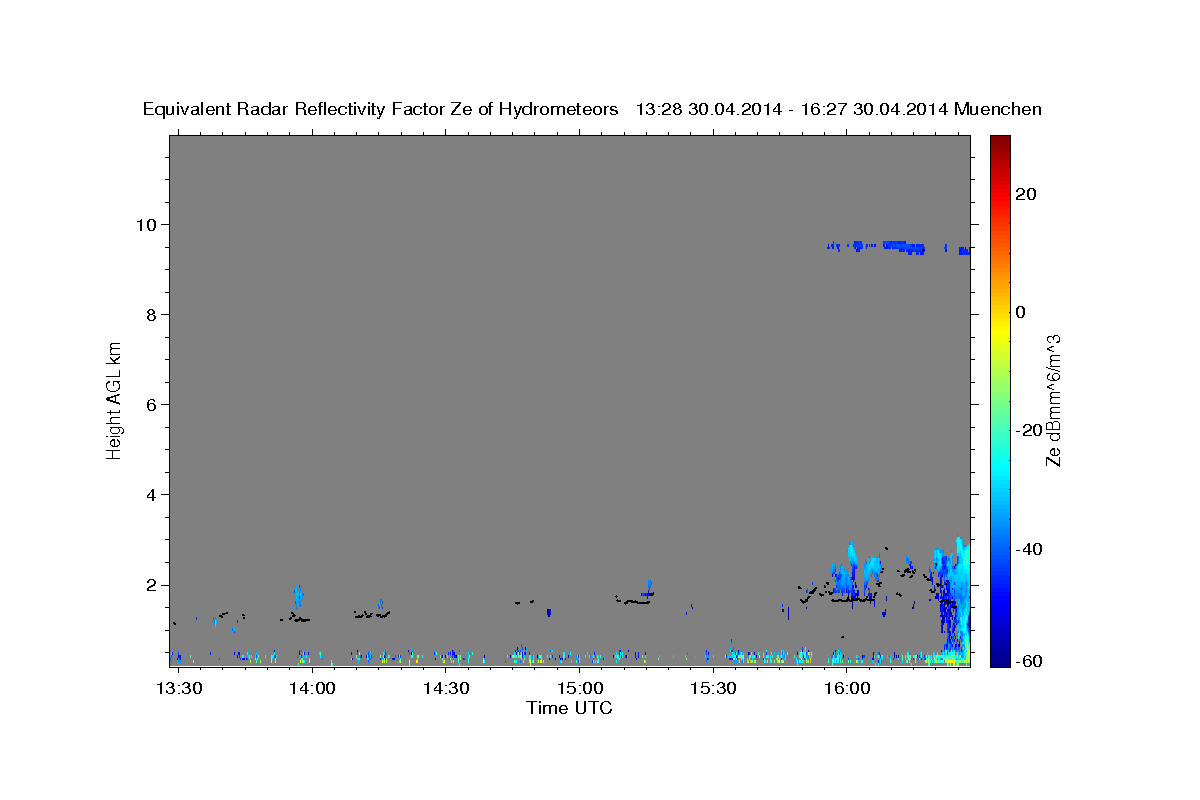The height and width of the screenshot is (800, 1200).
Task: Click the dark blue bottom of the colorbar
Action: point(999,656)
